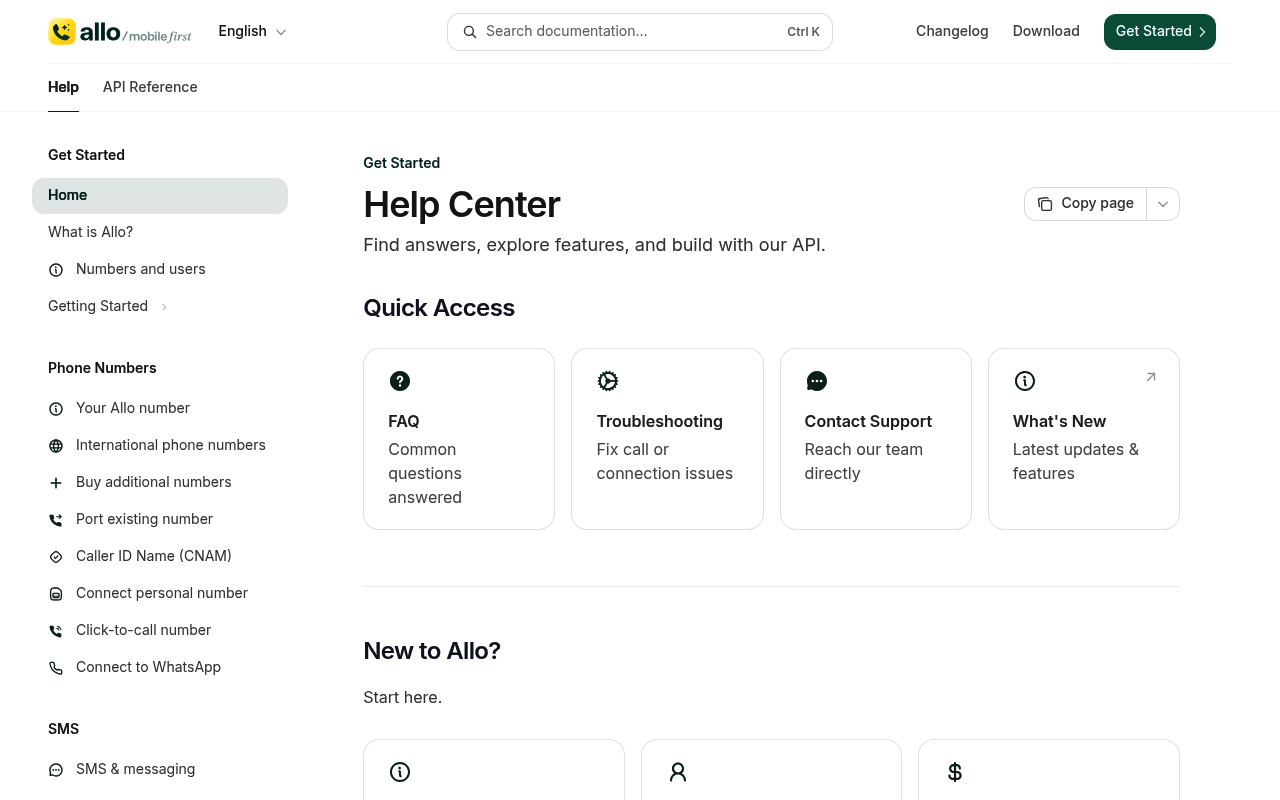
Task: Open the What's New card title
Action: (x=1059, y=422)
